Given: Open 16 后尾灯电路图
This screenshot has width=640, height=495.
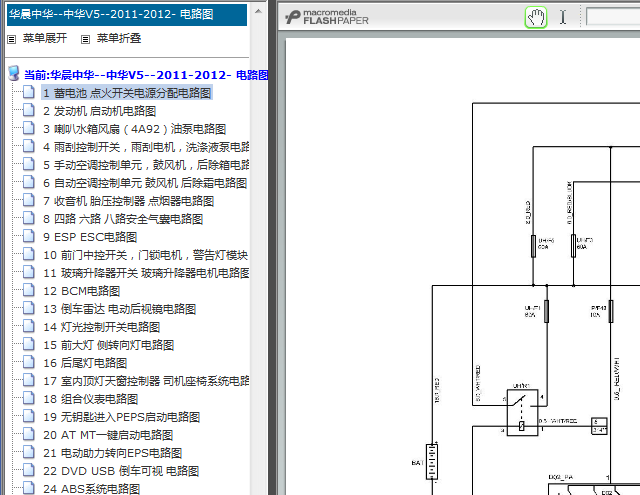Looking at the screenshot, I should 85,363.
